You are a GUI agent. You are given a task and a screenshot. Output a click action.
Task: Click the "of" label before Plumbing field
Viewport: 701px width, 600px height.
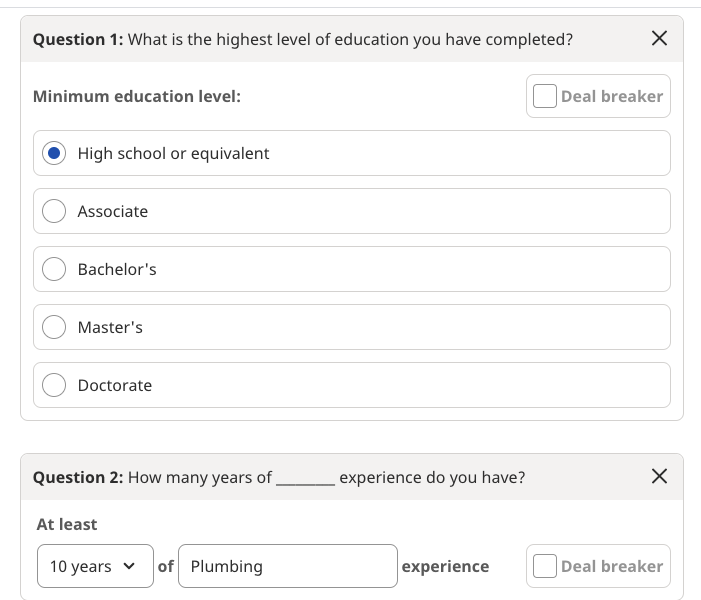pyautogui.click(x=166, y=566)
